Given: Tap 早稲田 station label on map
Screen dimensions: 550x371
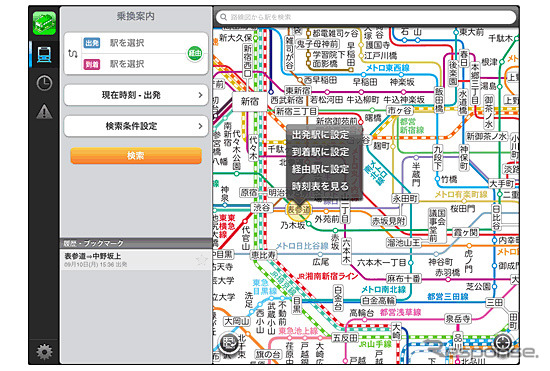Looking at the screenshot, I should 365,82.
